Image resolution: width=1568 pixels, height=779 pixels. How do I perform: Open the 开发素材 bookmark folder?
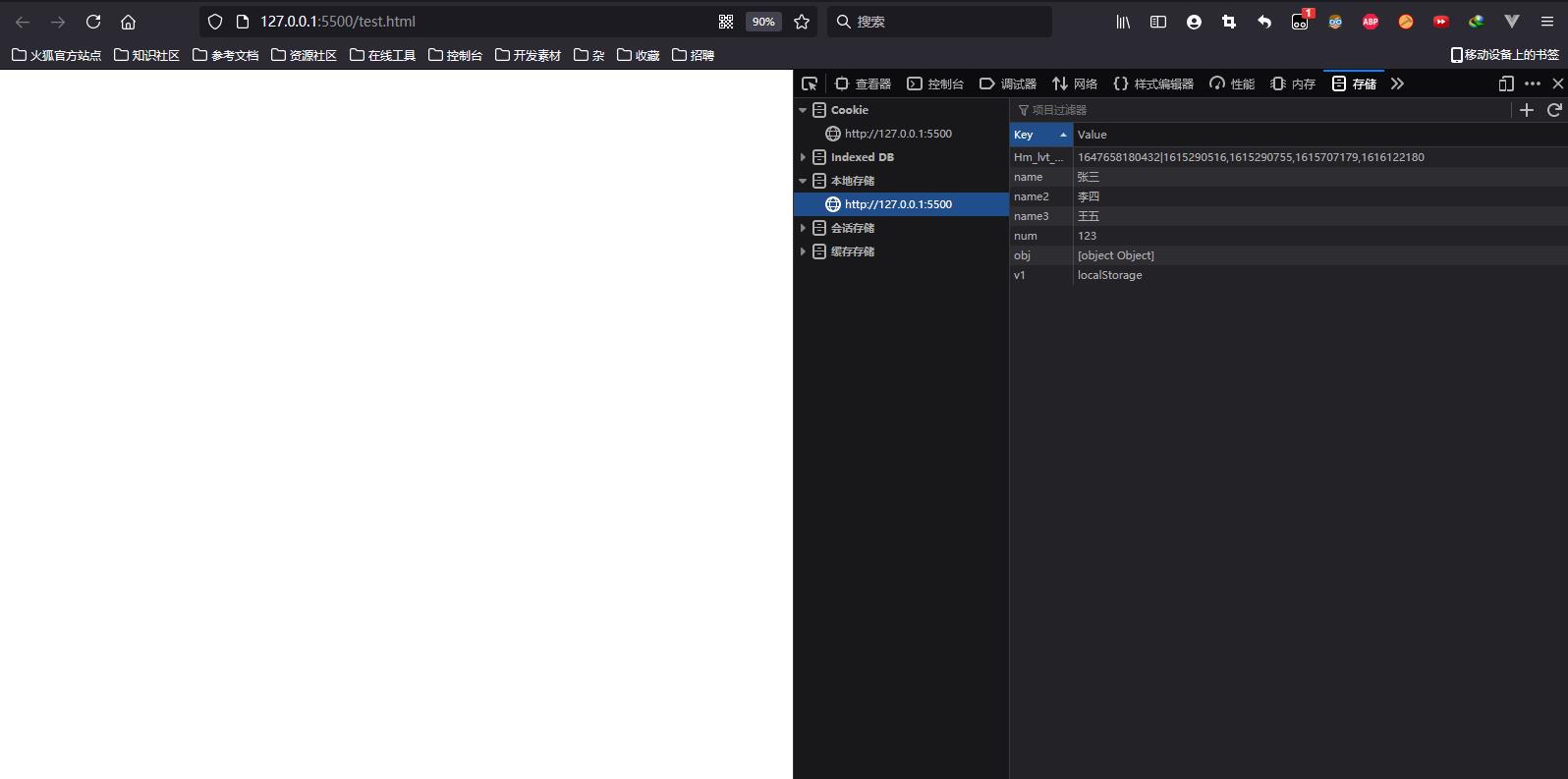click(528, 55)
